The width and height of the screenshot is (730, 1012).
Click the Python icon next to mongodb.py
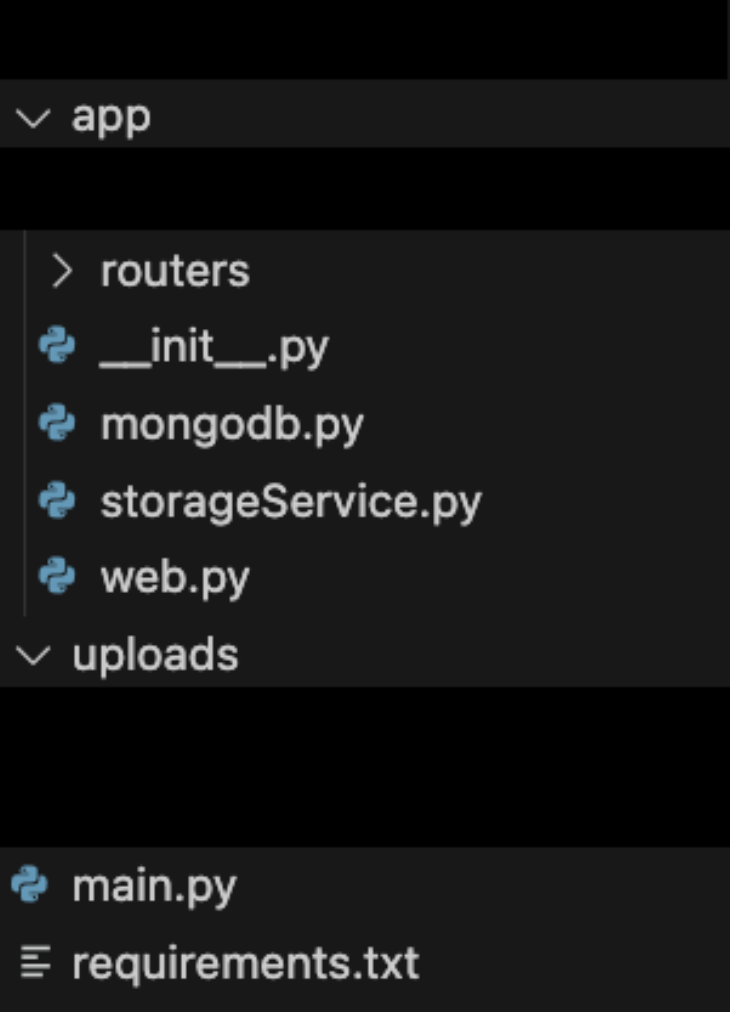57,423
